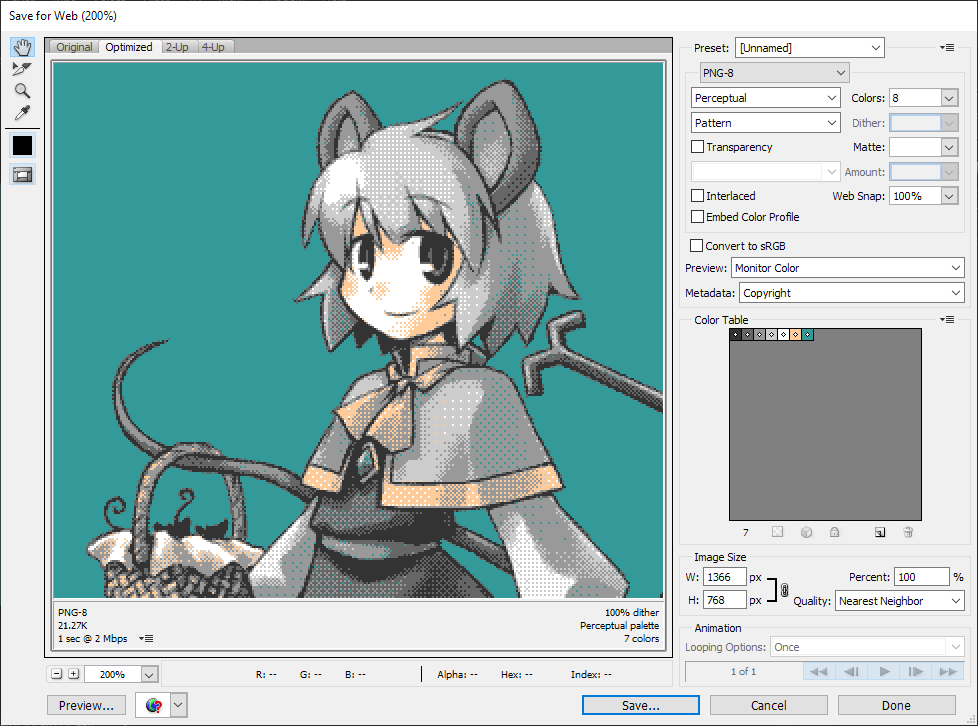The image size is (978, 726).
Task: Open the Perceptual color reduction dropdown
Action: (766, 98)
